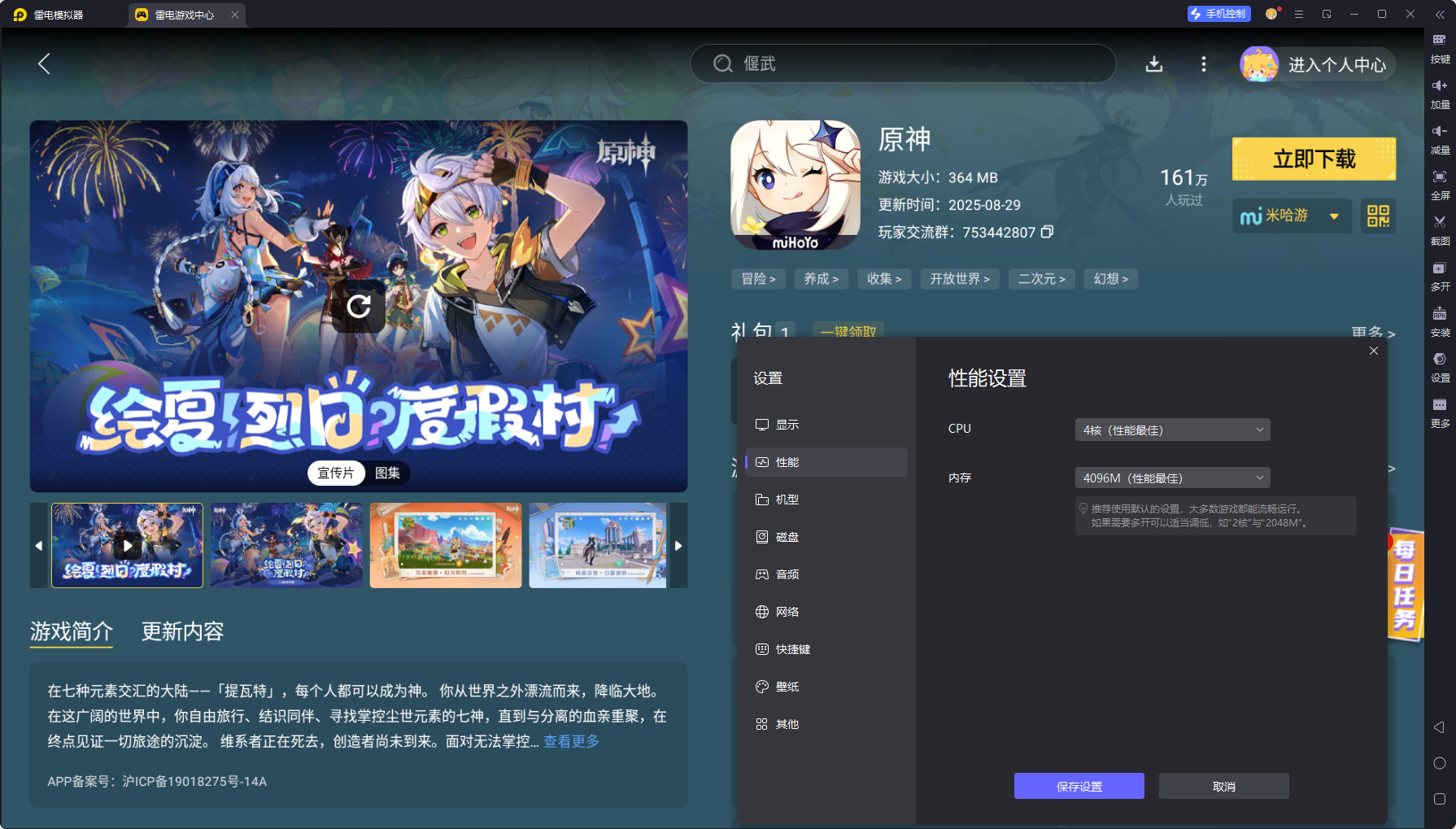Click the 原神 Paimon app icon
This screenshot has width=1456, height=829.
[795, 185]
